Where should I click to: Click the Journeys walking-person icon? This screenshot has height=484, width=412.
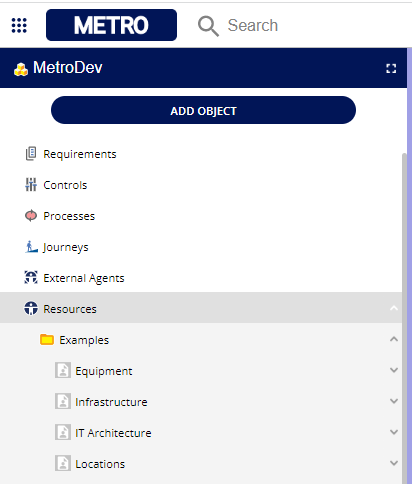pos(31,247)
